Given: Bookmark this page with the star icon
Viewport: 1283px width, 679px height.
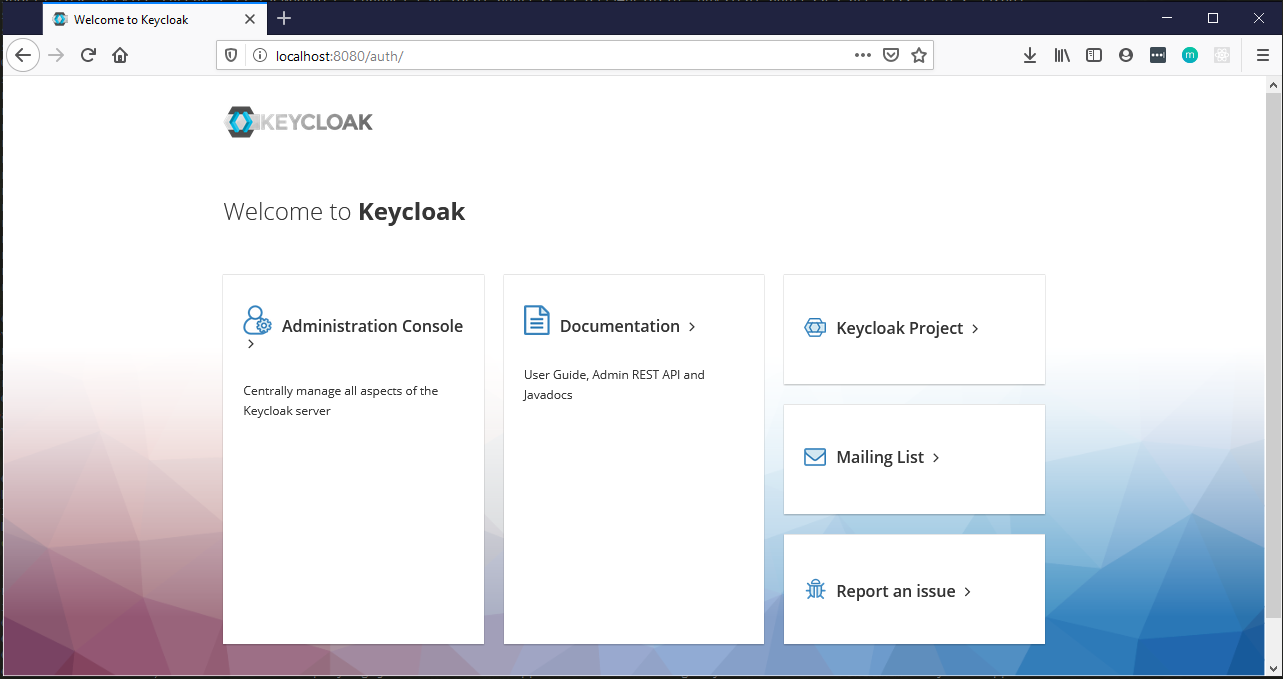Looking at the screenshot, I should pyautogui.click(x=918, y=56).
